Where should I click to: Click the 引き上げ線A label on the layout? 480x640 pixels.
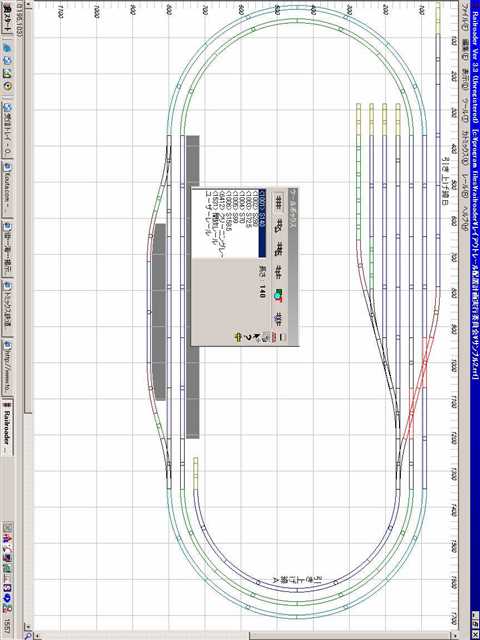[x=298, y=578]
